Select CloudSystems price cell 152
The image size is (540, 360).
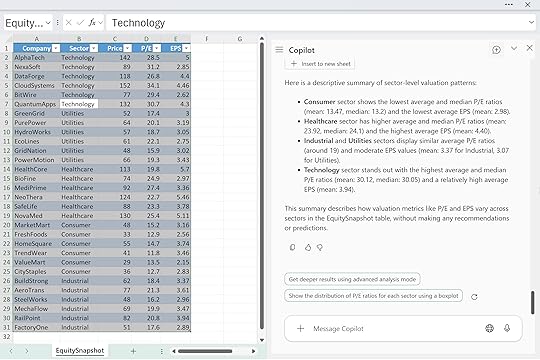point(115,85)
